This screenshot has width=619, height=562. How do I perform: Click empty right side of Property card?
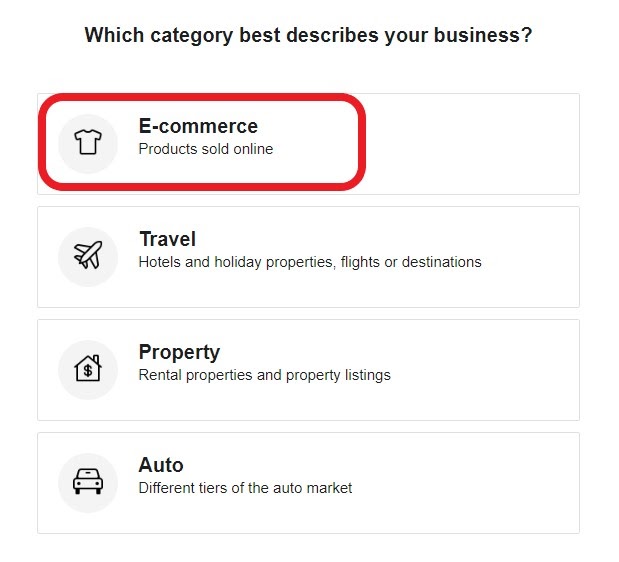(x=490, y=369)
